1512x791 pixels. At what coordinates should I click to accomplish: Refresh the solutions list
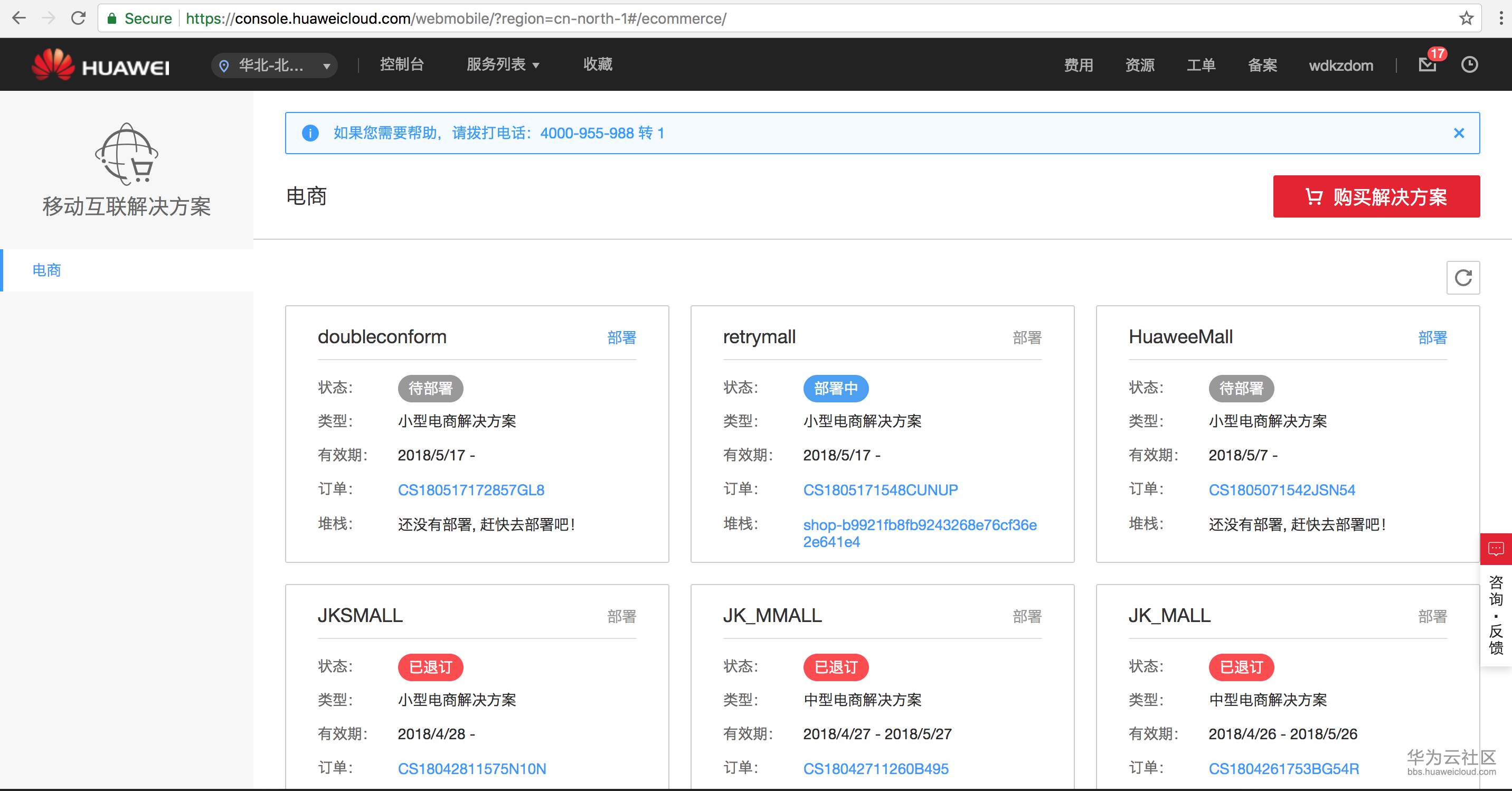pyautogui.click(x=1463, y=278)
